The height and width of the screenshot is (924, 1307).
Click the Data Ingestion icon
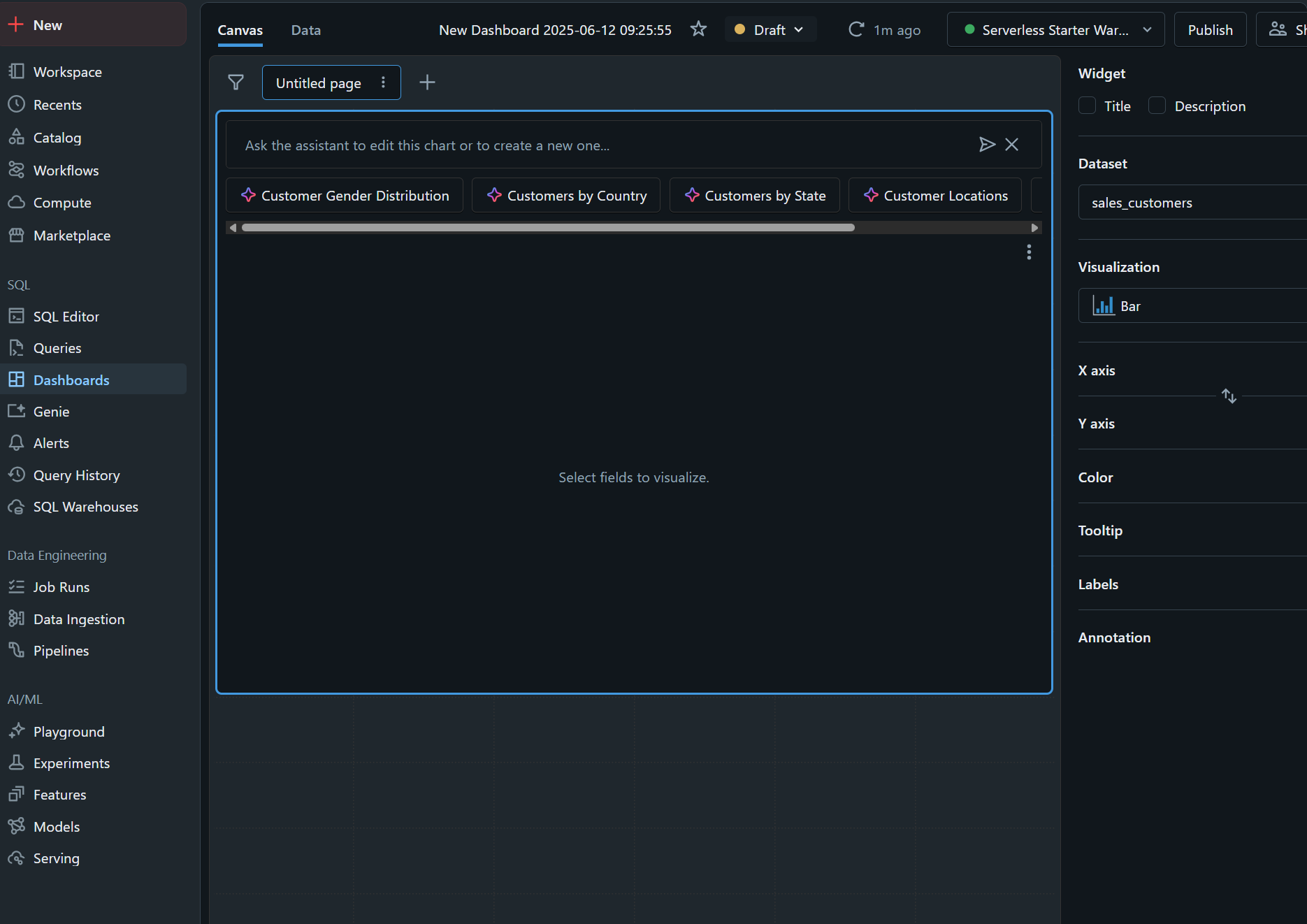[16, 619]
